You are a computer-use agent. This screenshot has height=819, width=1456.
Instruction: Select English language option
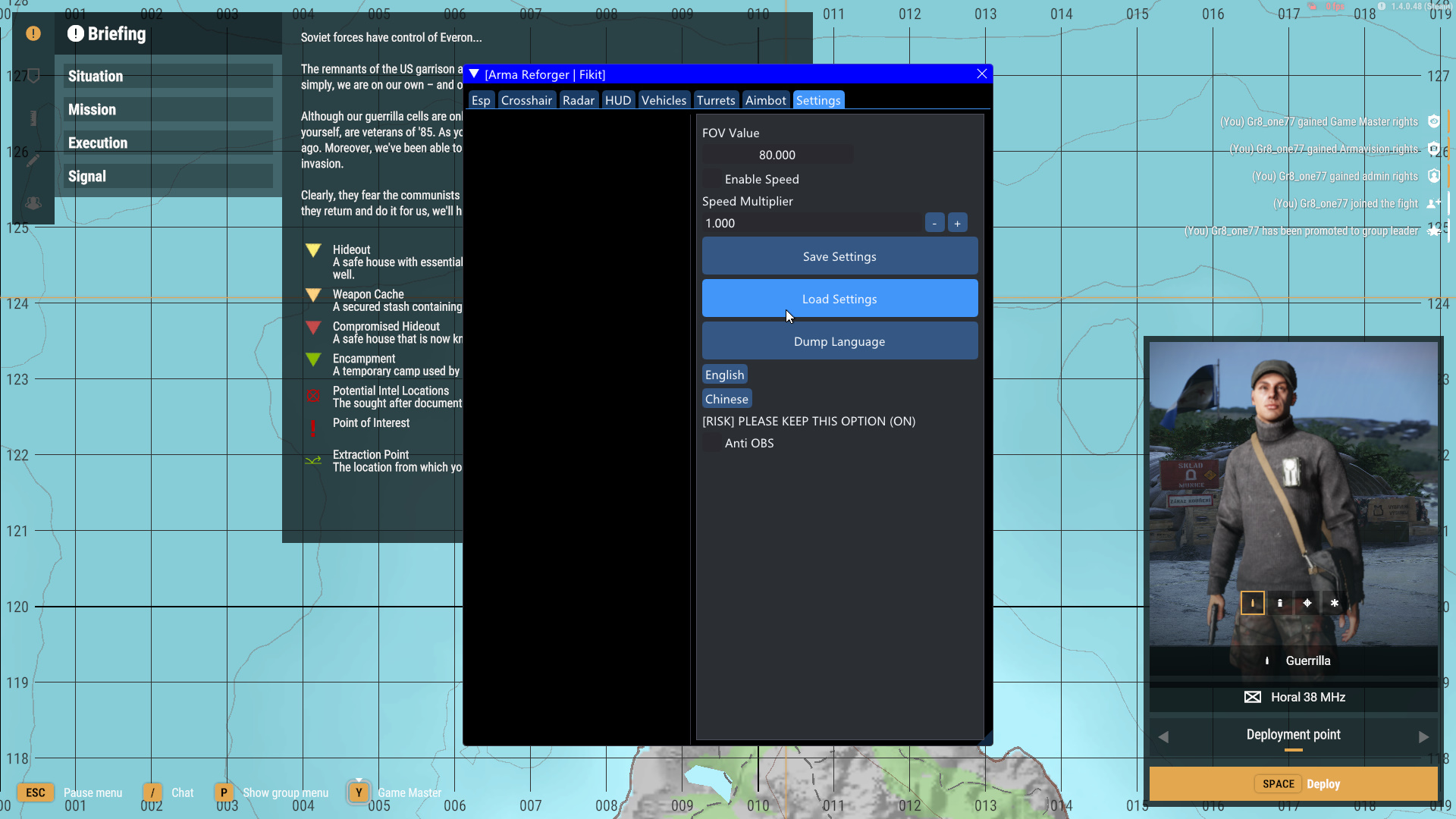pyautogui.click(x=724, y=375)
